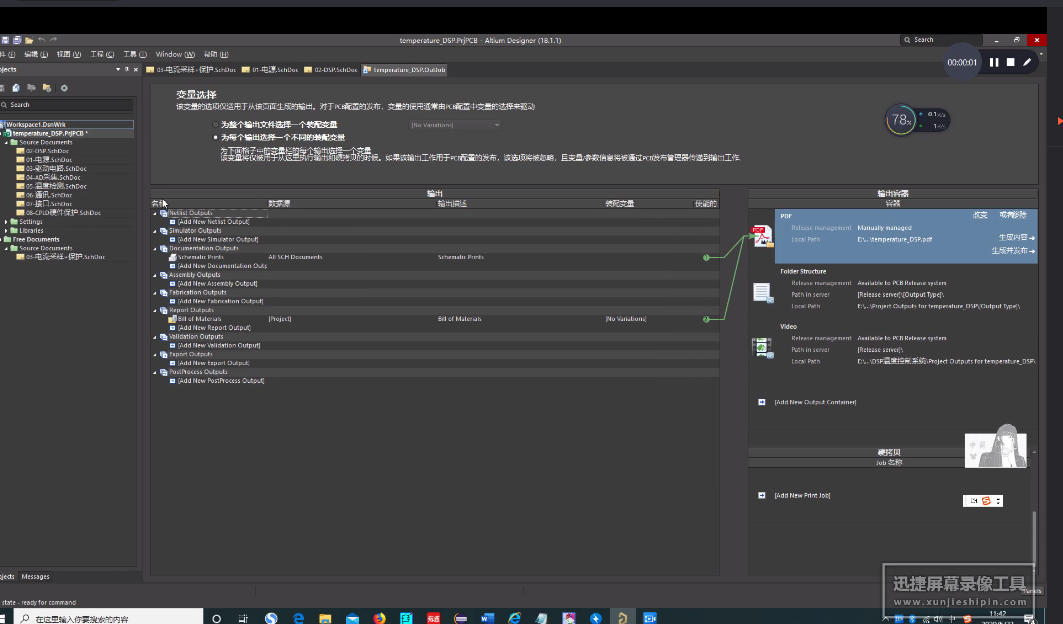Image resolution: width=1063 pixels, height=624 pixels.
Task: Click the redo arrow in title bar
Action: coord(54,40)
